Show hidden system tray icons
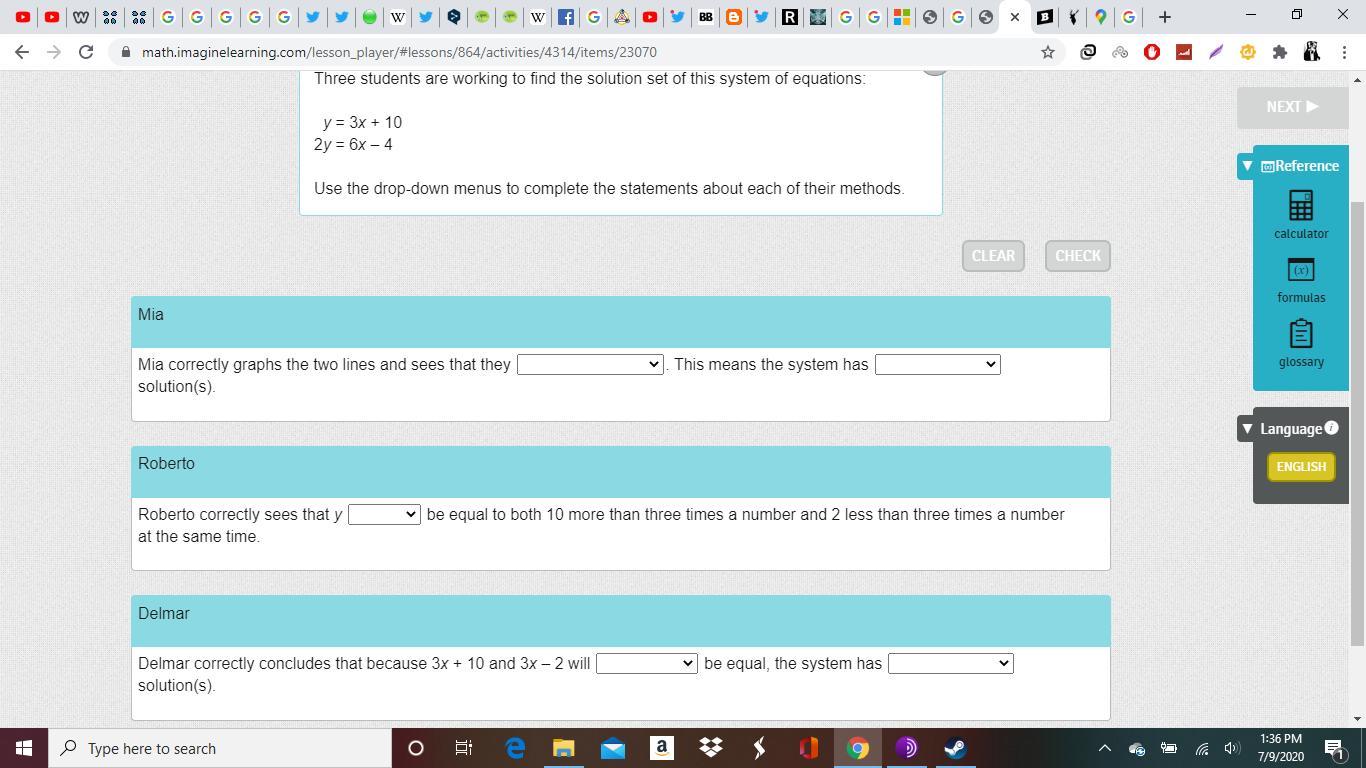 pos(1105,748)
